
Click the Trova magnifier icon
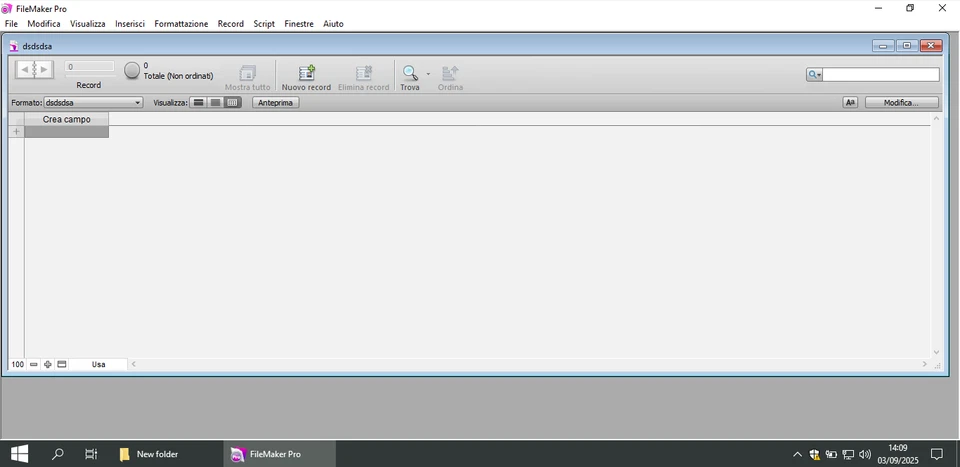pyautogui.click(x=410, y=73)
